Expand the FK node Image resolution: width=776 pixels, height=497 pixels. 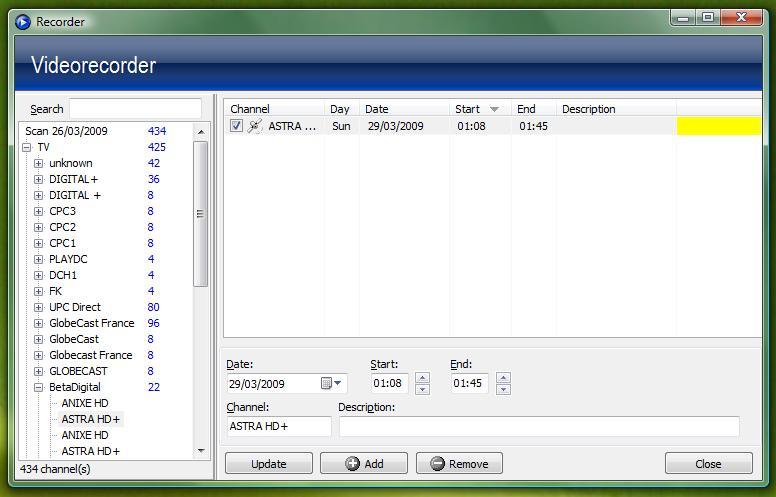[39, 291]
